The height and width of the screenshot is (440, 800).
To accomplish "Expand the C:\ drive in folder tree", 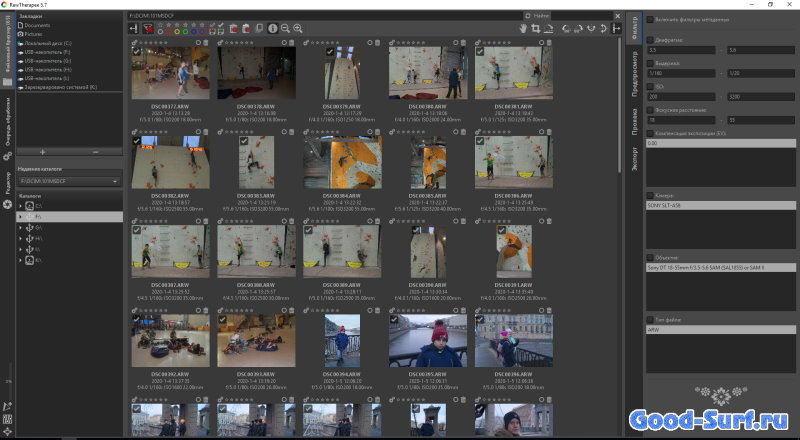I will tap(20, 206).
